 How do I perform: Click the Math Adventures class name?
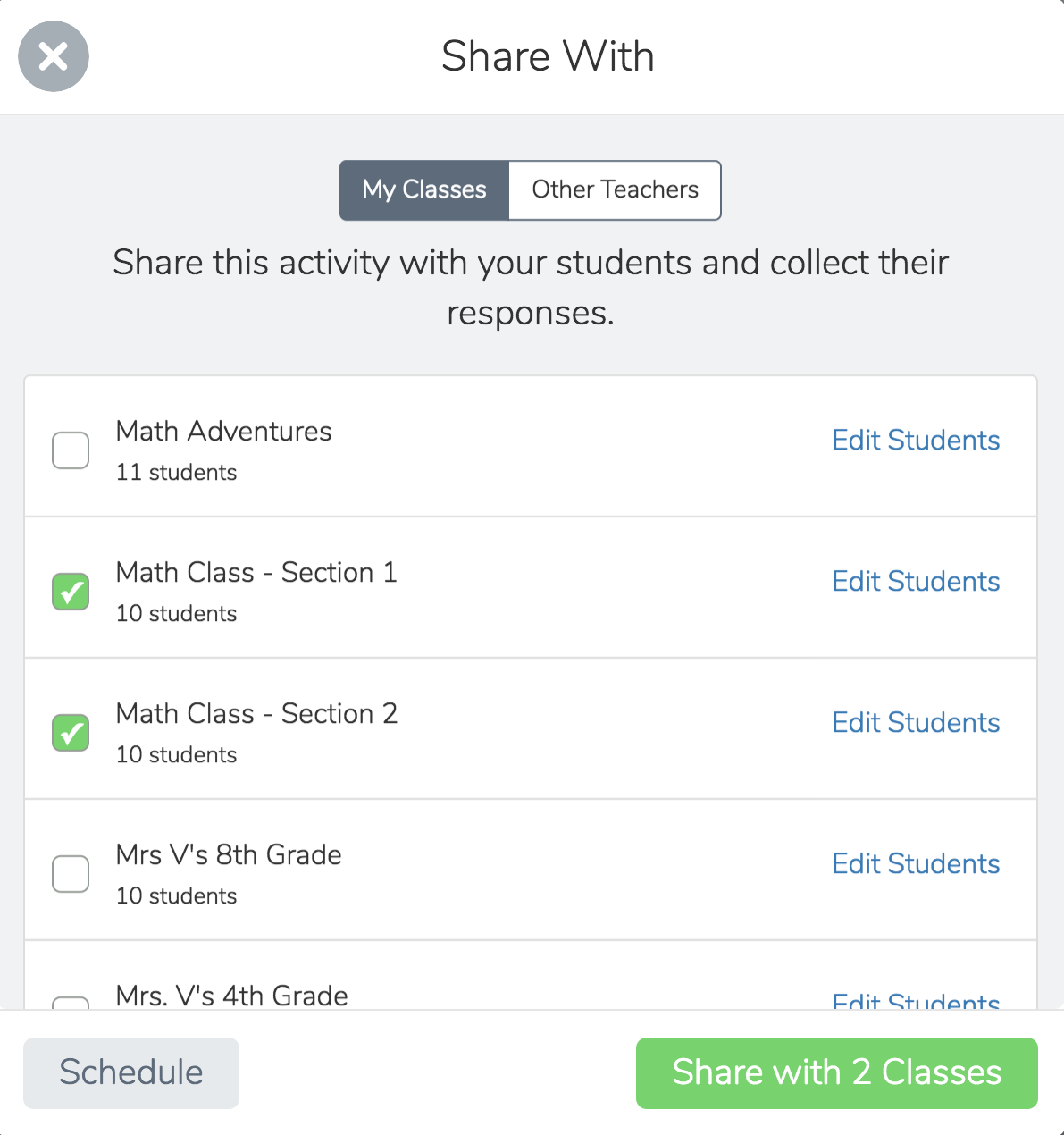223,432
